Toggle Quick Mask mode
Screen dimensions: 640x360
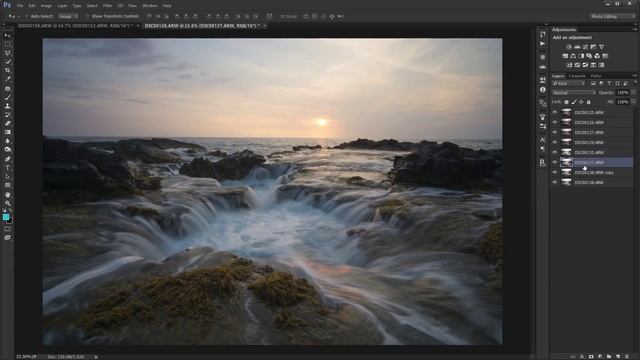pyautogui.click(x=7, y=229)
